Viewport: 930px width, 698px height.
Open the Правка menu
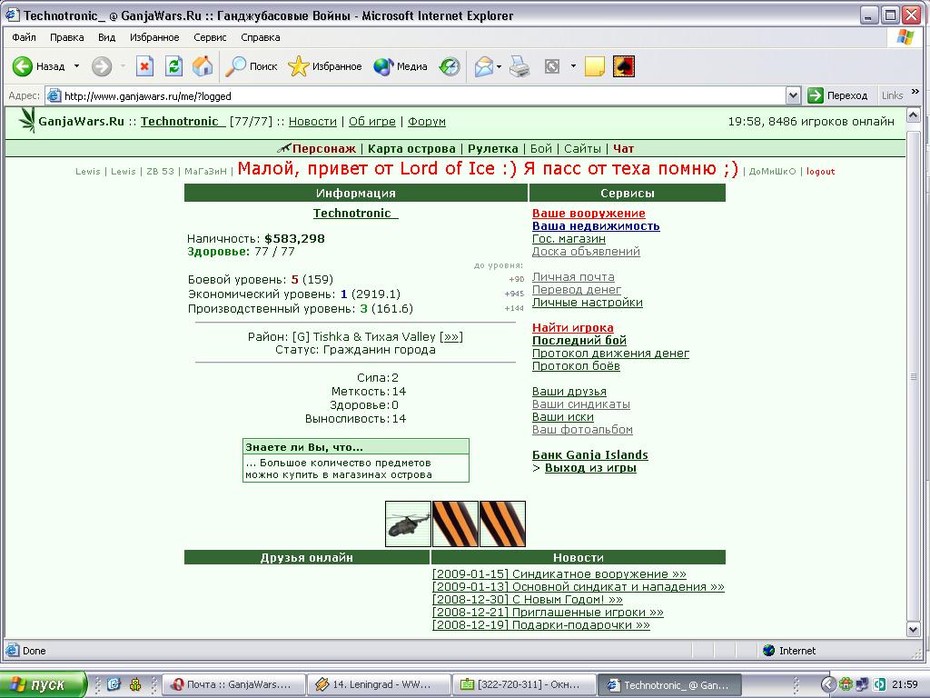point(66,37)
